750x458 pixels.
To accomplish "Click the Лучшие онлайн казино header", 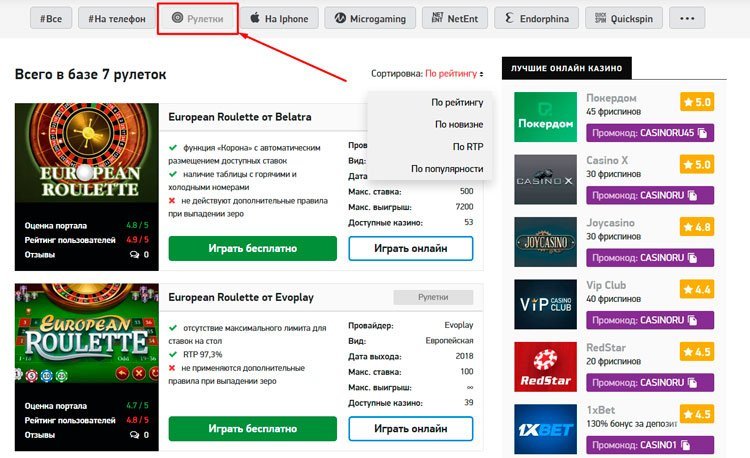I will click(x=566, y=68).
